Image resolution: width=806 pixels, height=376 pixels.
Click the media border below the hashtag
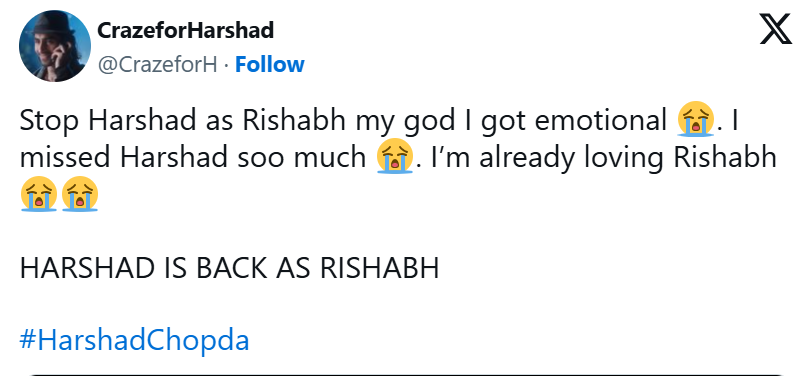point(406,374)
